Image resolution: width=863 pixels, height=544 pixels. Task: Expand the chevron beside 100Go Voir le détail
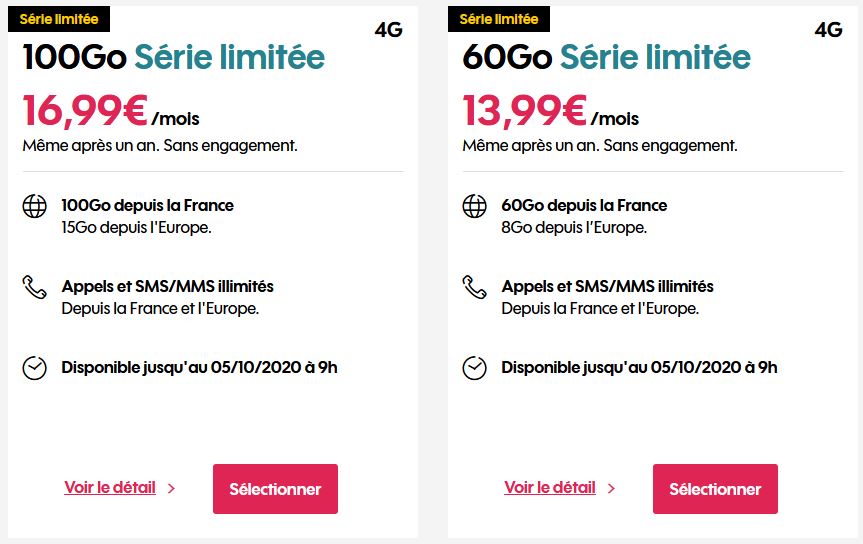(172, 489)
